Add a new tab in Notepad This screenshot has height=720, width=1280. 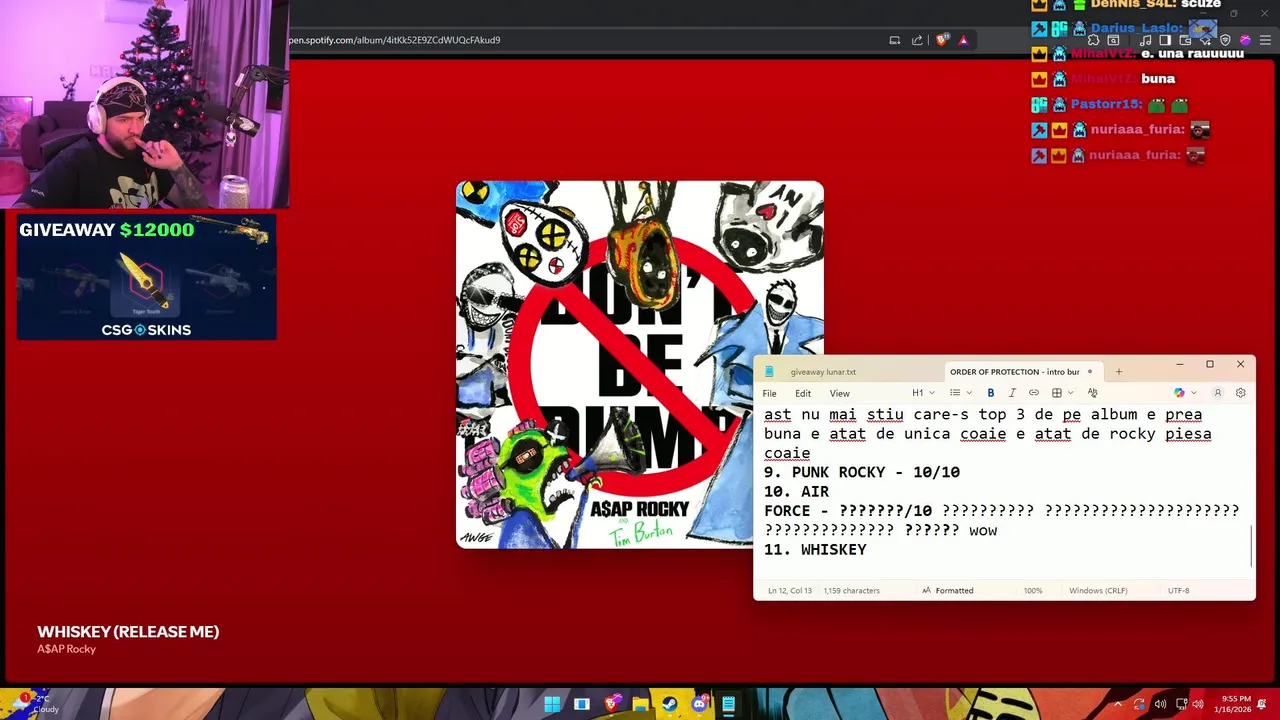[1118, 372]
